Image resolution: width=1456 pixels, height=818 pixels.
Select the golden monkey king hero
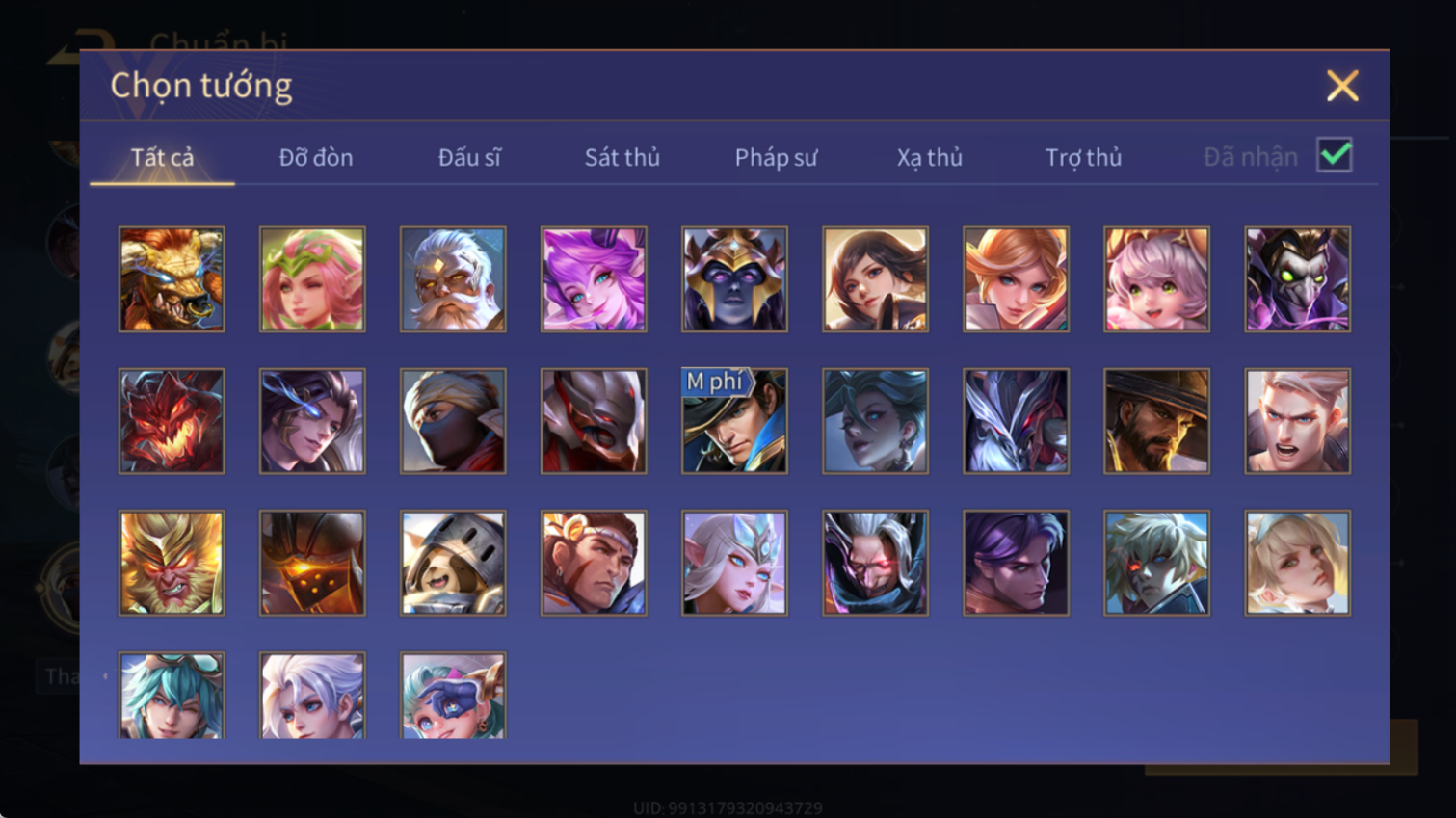tap(172, 563)
